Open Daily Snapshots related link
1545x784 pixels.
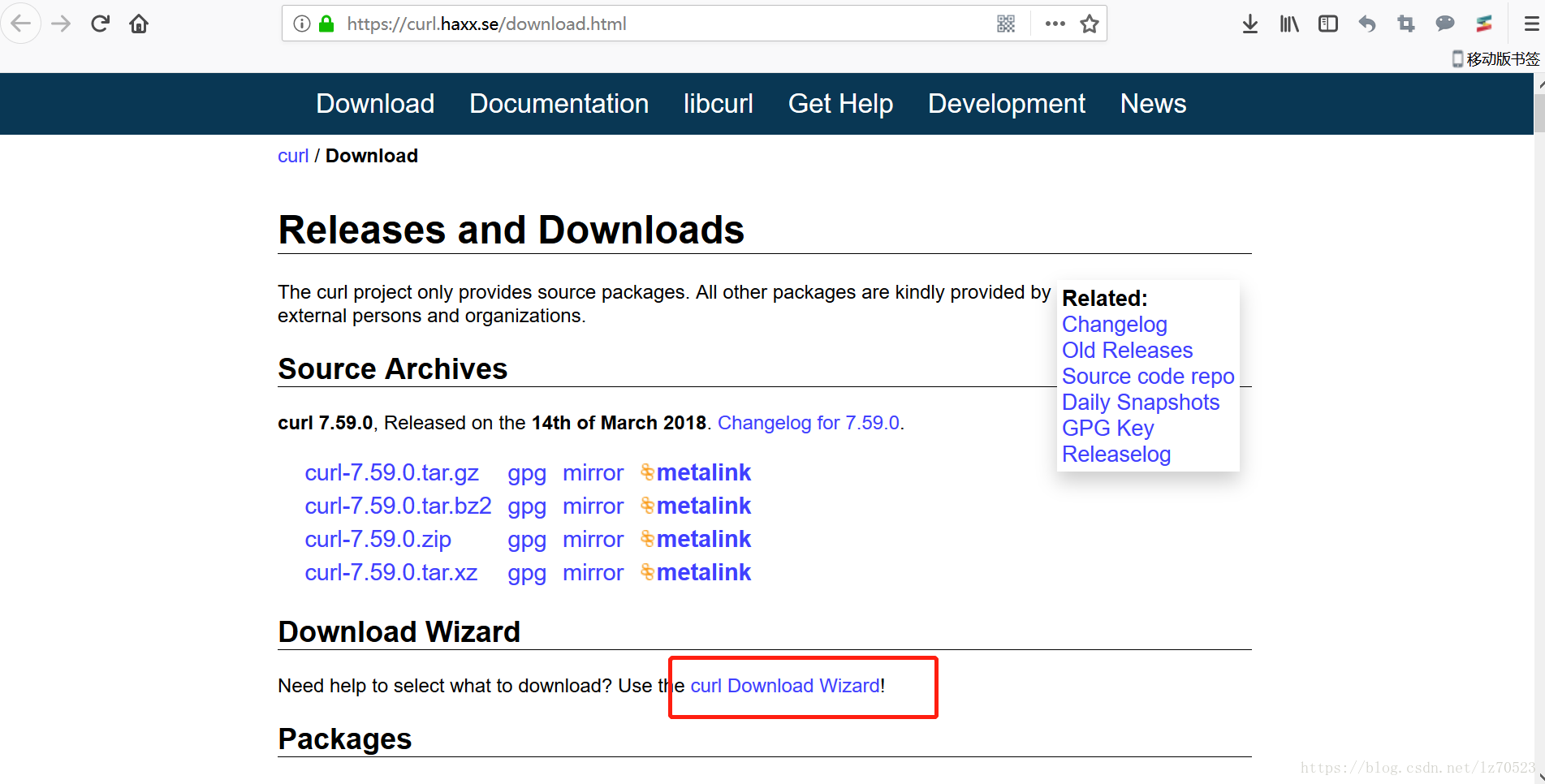coord(1141,403)
